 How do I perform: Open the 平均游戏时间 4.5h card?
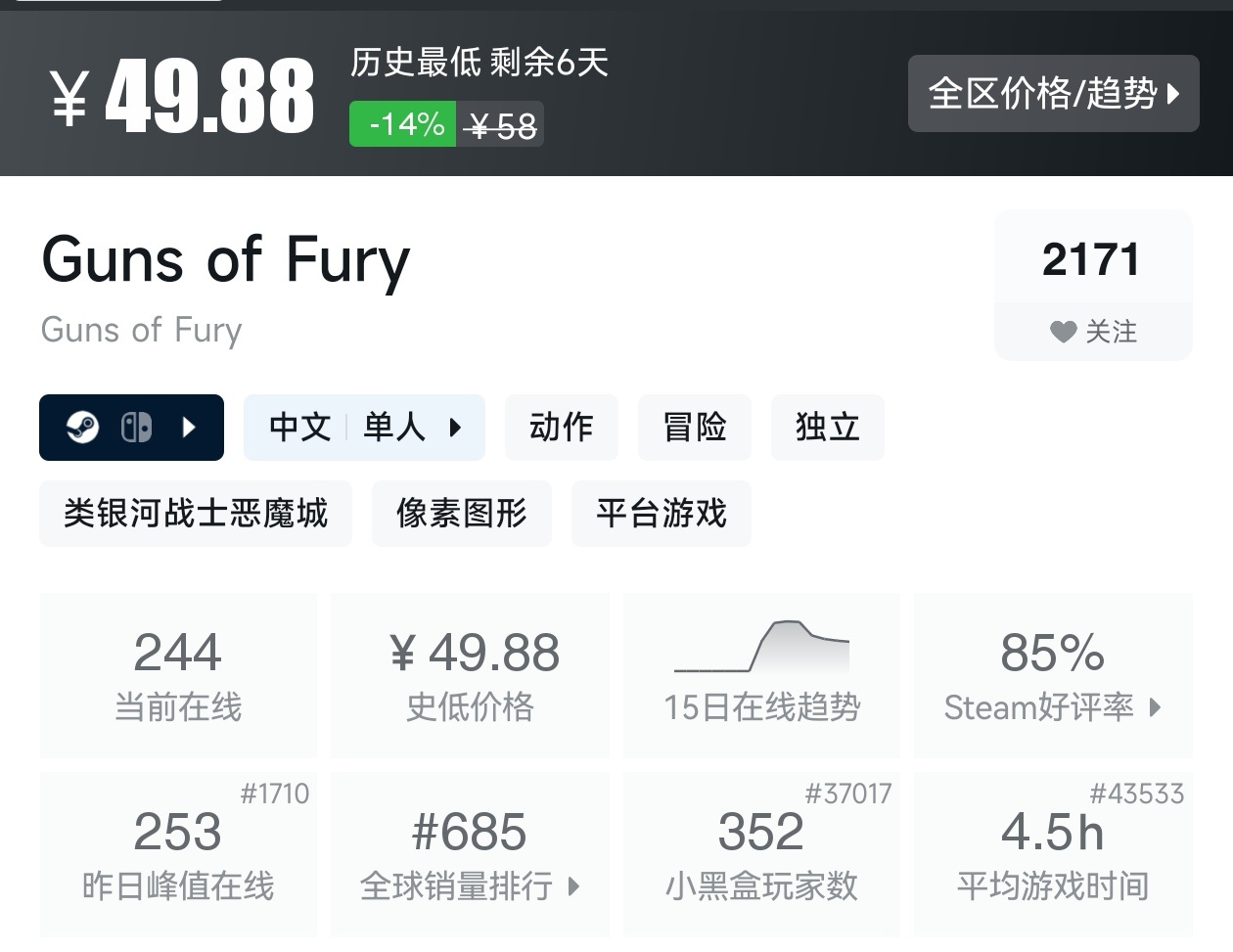[1053, 854]
